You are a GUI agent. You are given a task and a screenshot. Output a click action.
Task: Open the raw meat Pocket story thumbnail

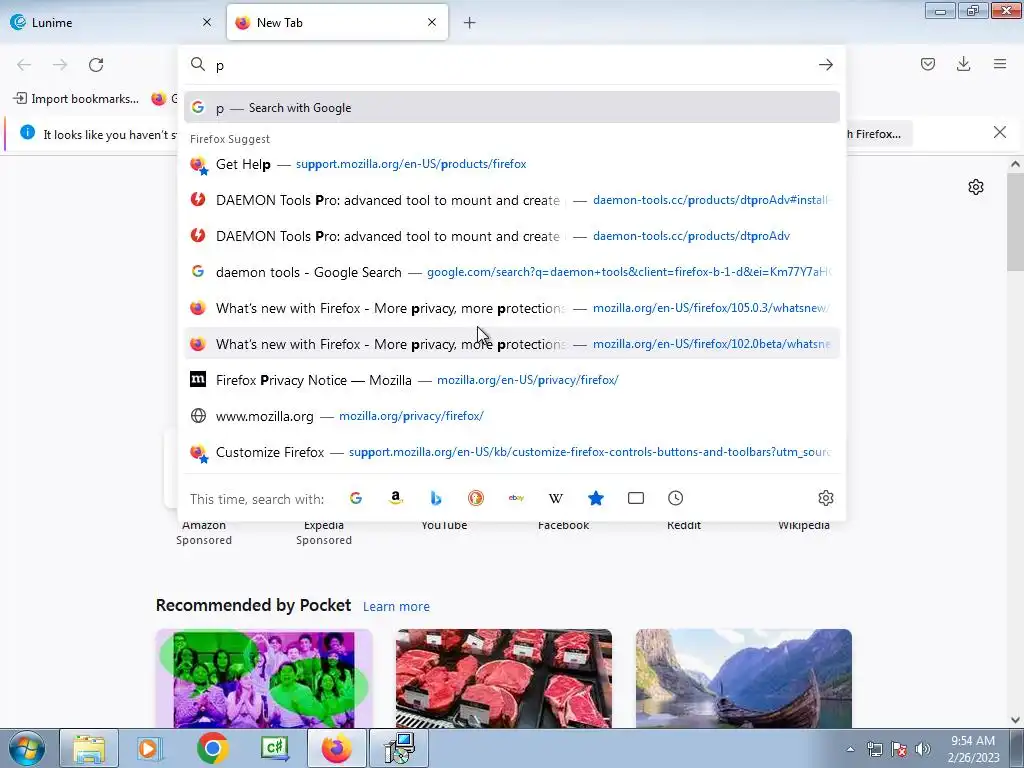coord(504,679)
